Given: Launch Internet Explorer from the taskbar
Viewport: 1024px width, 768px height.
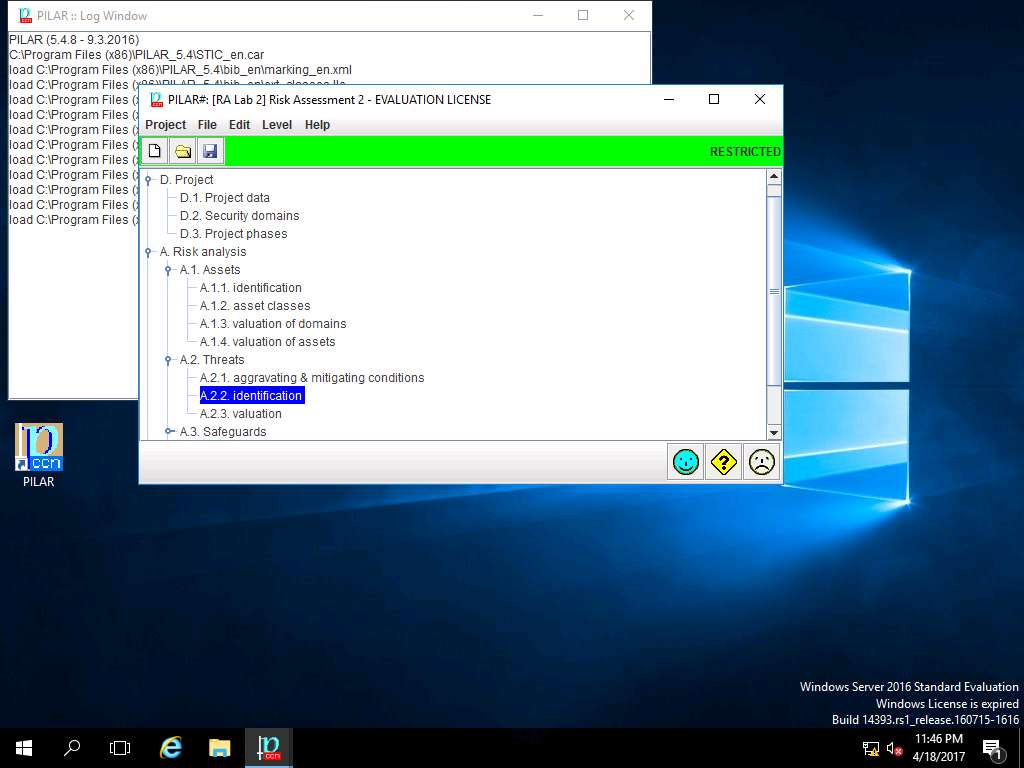Looking at the screenshot, I should coord(170,748).
